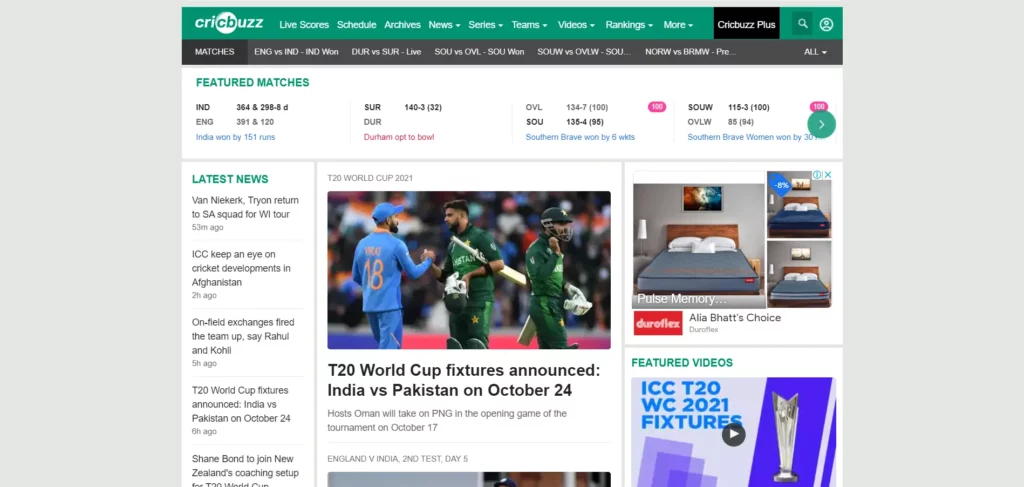Expand the Teams dropdown menu

click(529, 25)
